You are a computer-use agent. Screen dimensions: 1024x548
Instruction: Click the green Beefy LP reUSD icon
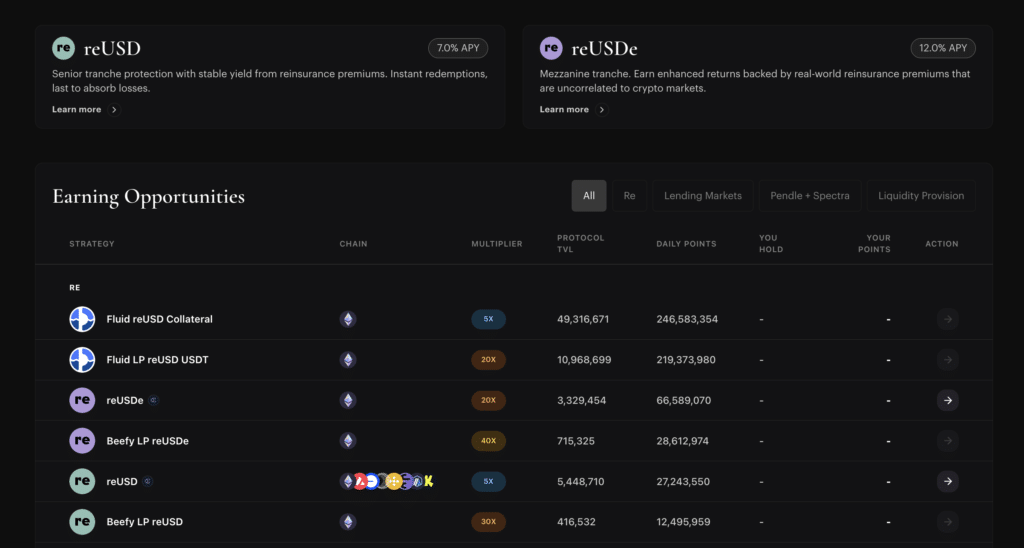(82, 522)
